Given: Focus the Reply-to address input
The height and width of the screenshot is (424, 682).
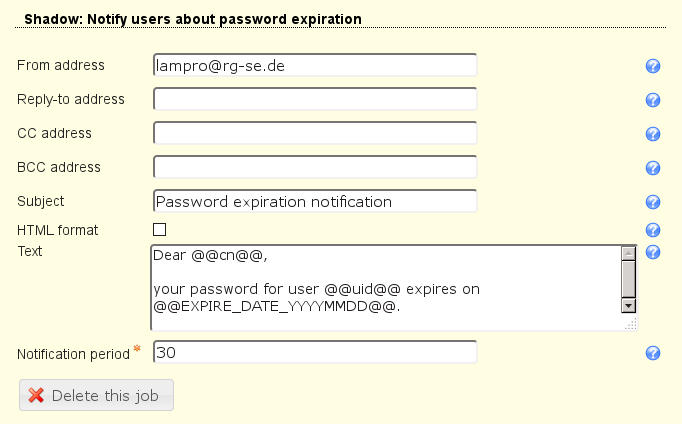Looking at the screenshot, I should [315, 99].
